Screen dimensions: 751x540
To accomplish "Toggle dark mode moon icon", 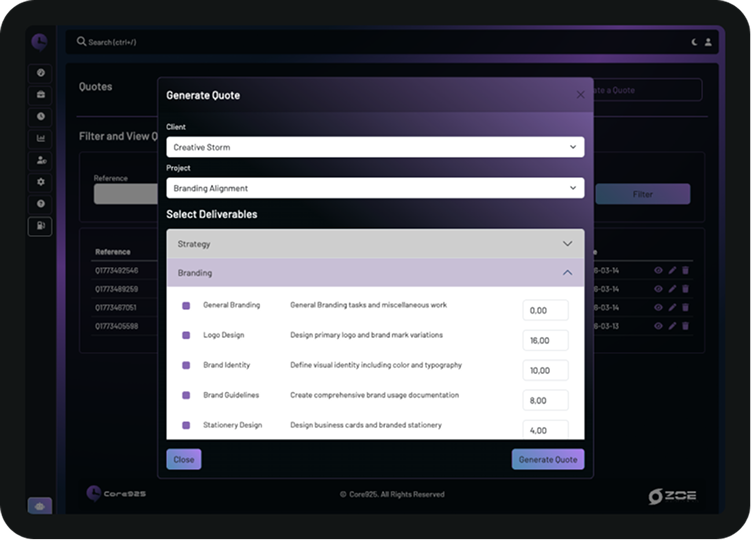I will [x=695, y=42].
